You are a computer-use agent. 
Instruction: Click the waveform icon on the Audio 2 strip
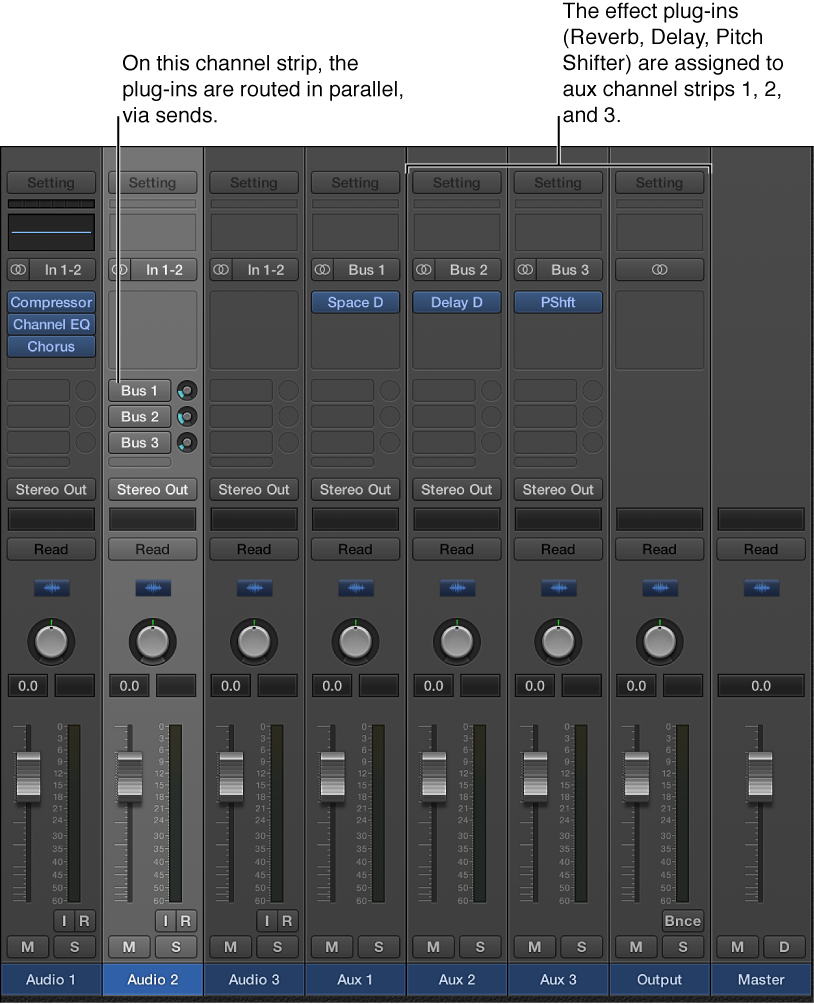tap(152, 588)
